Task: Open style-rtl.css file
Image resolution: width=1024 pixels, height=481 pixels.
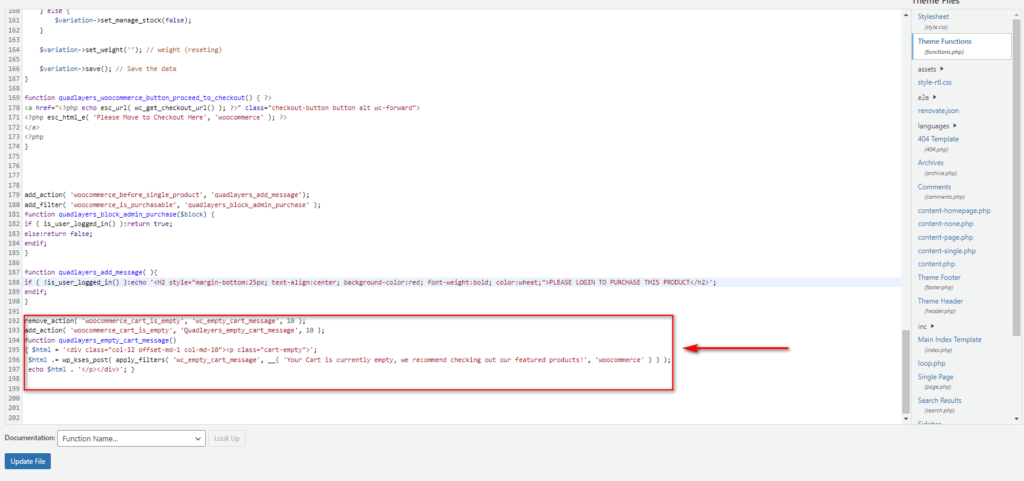Action: [935, 82]
